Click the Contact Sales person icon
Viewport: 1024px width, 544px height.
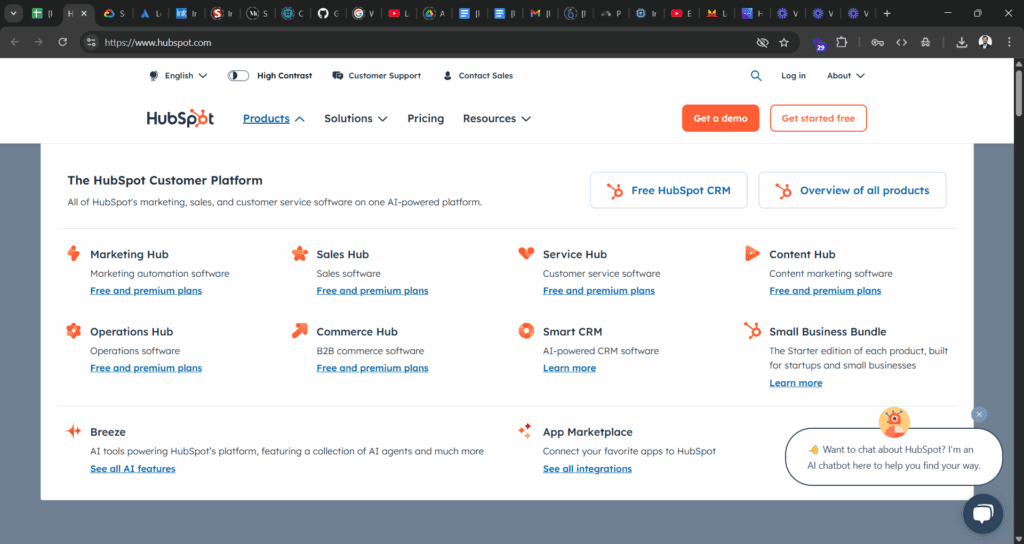(x=447, y=76)
